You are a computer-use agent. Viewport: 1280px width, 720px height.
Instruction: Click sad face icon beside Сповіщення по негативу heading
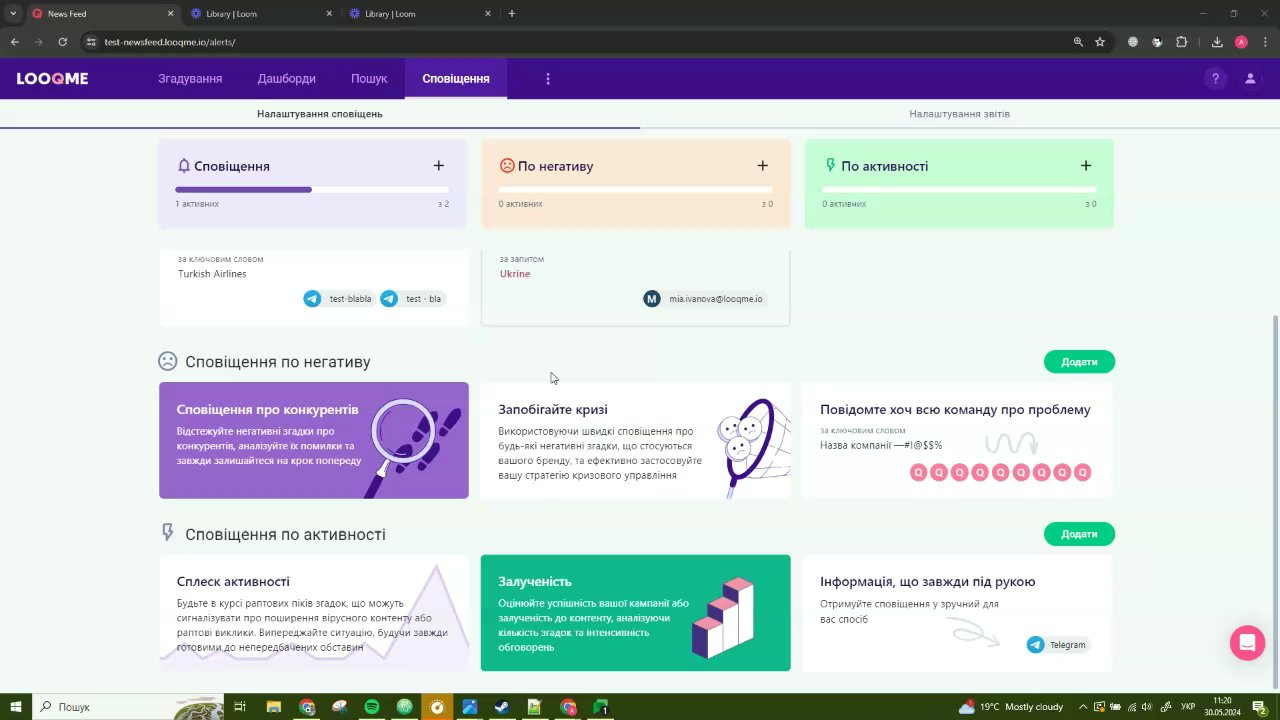[168, 361]
